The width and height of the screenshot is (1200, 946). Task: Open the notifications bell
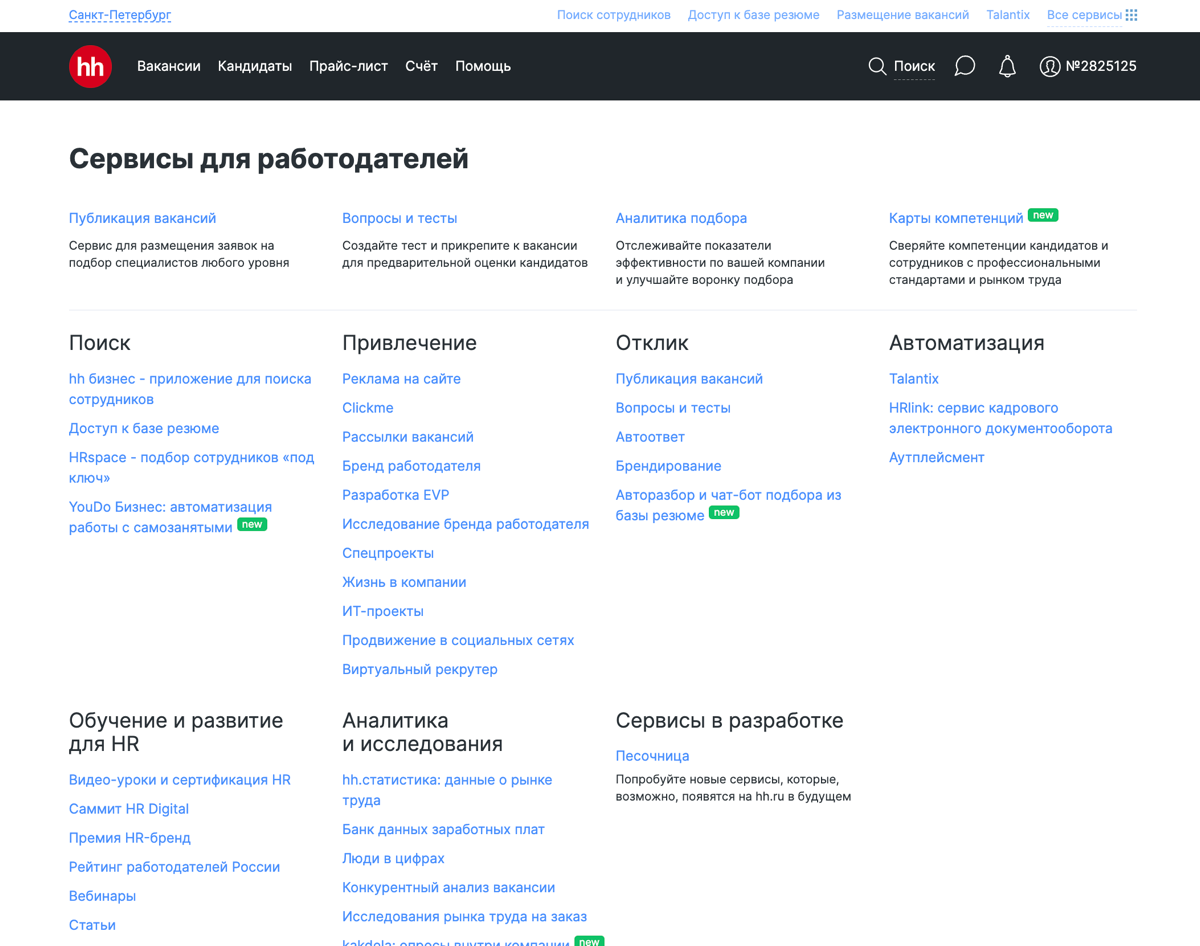[1007, 66]
